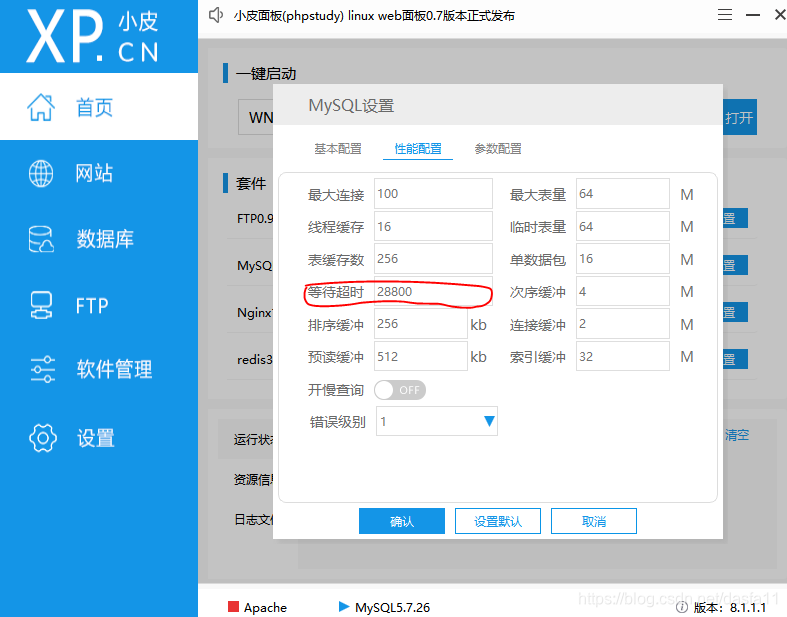787x617 pixels.
Task: Click the FTP server icon
Action: tap(41, 305)
